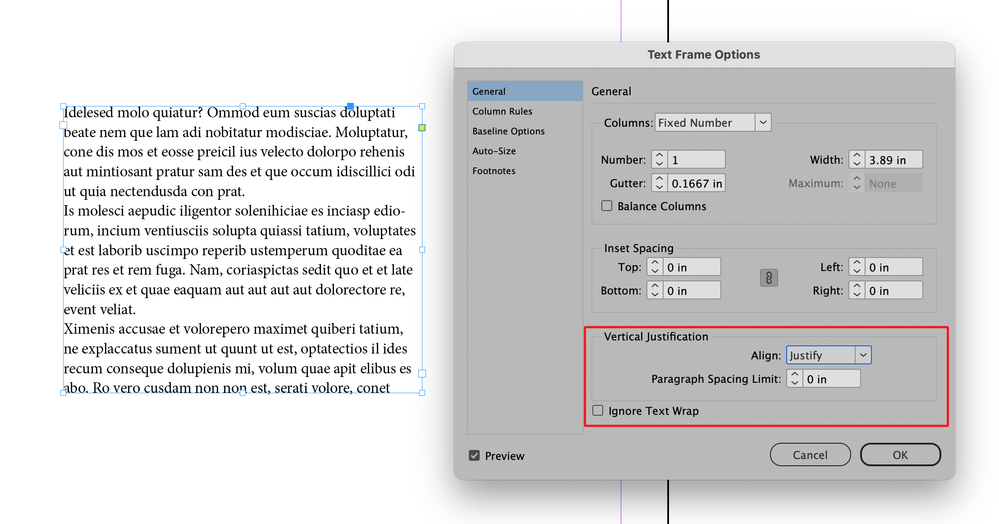Click the Gutter value field

point(696,183)
